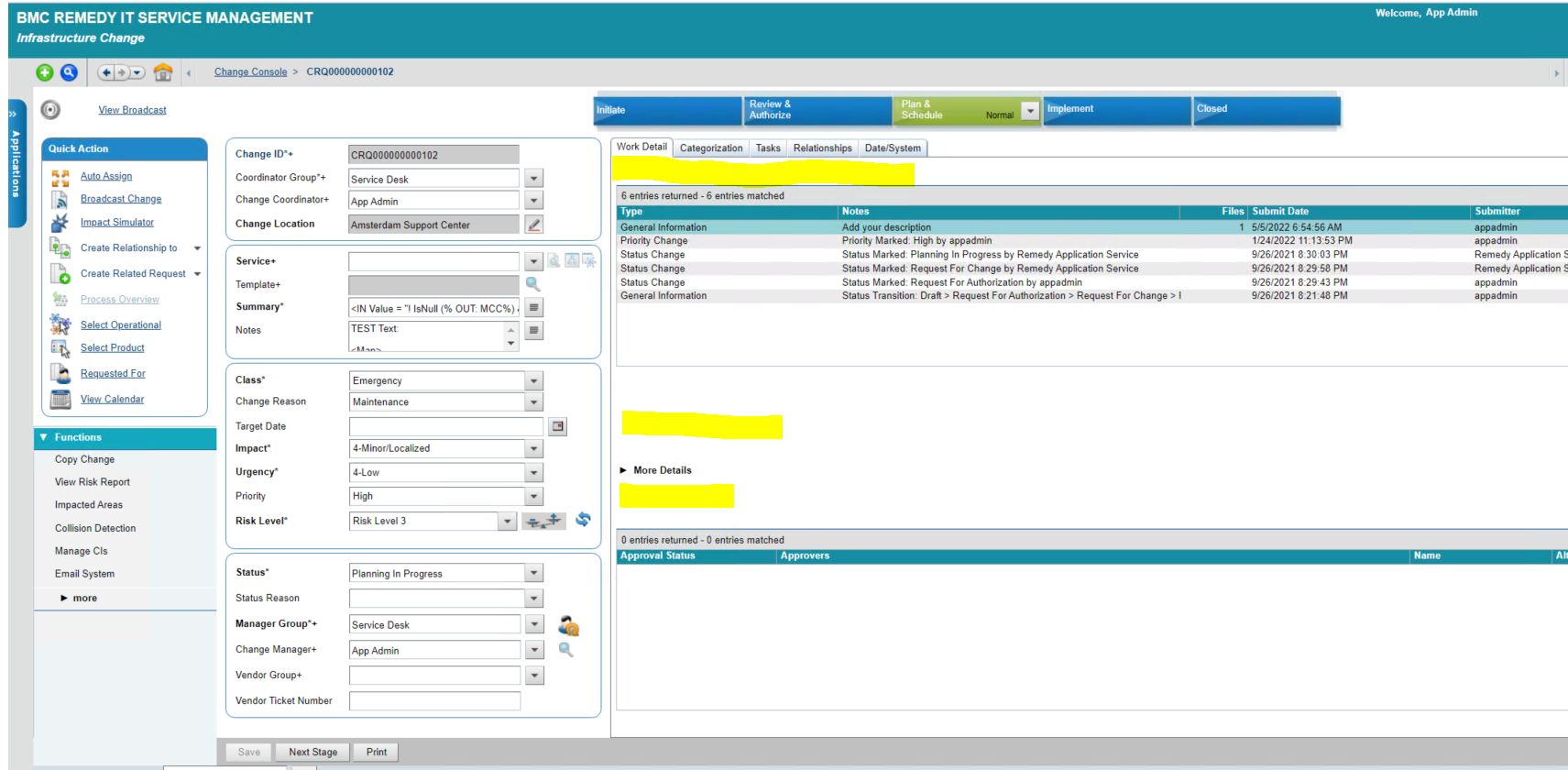
Task: Open the Status dropdown showing Planning In Progress
Action: pos(534,573)
